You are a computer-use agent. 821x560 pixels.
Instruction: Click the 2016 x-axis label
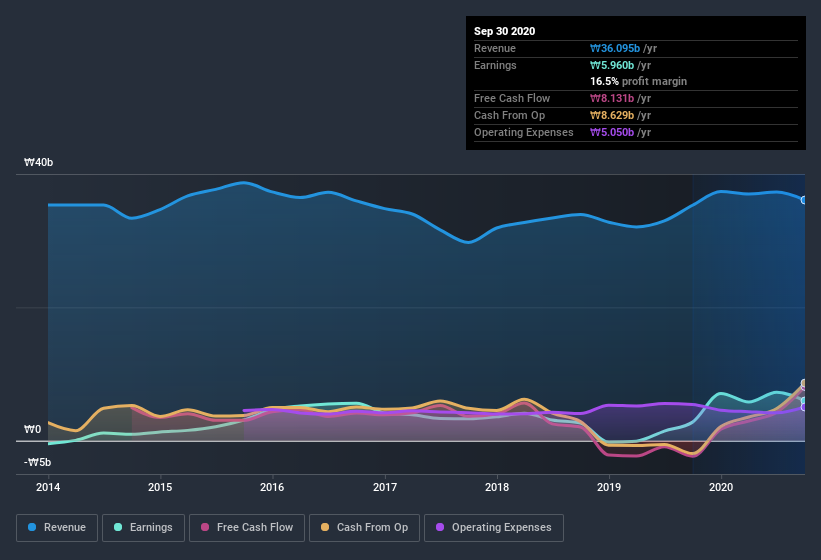[x=272, y=487]
